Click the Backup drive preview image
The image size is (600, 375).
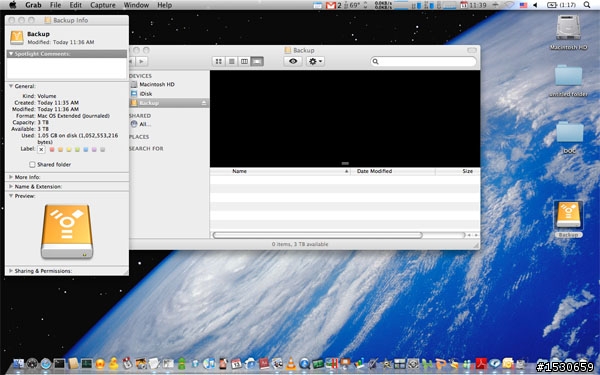[x=67, y=232]
